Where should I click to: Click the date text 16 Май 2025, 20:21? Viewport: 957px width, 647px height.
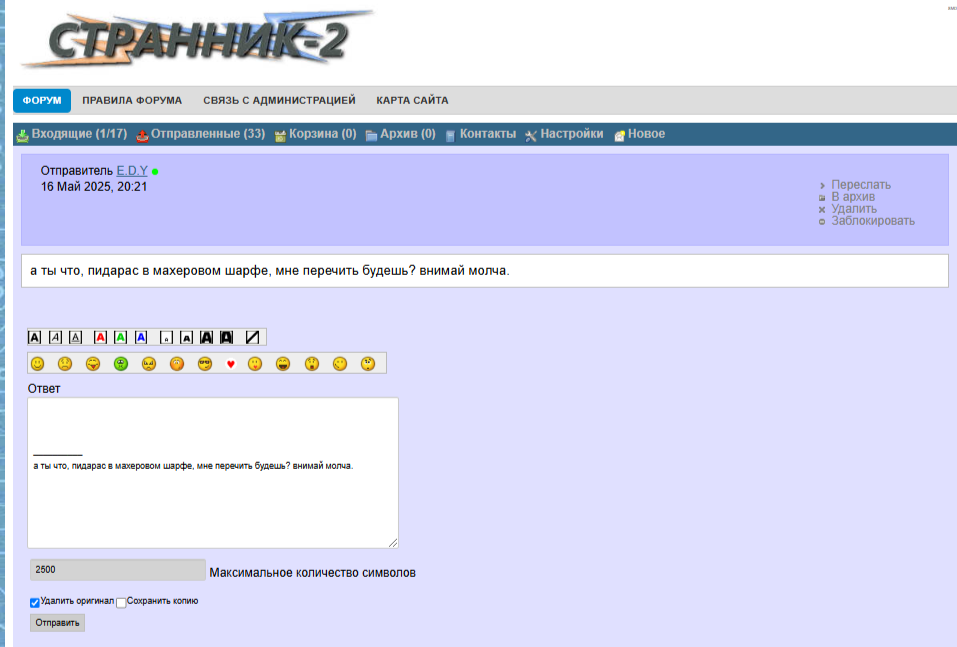(x=94, y=187)
